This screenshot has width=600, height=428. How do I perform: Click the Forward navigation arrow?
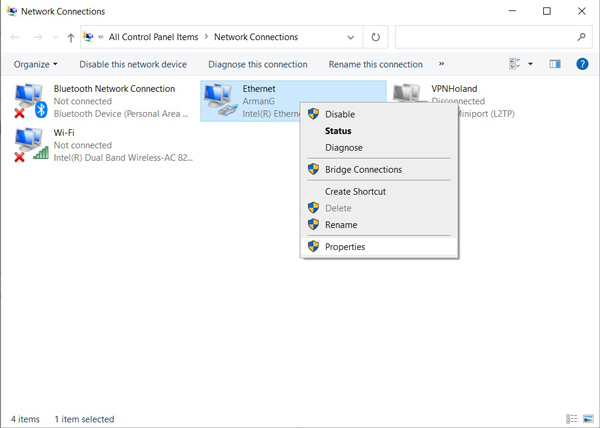(x=38, y=37)
